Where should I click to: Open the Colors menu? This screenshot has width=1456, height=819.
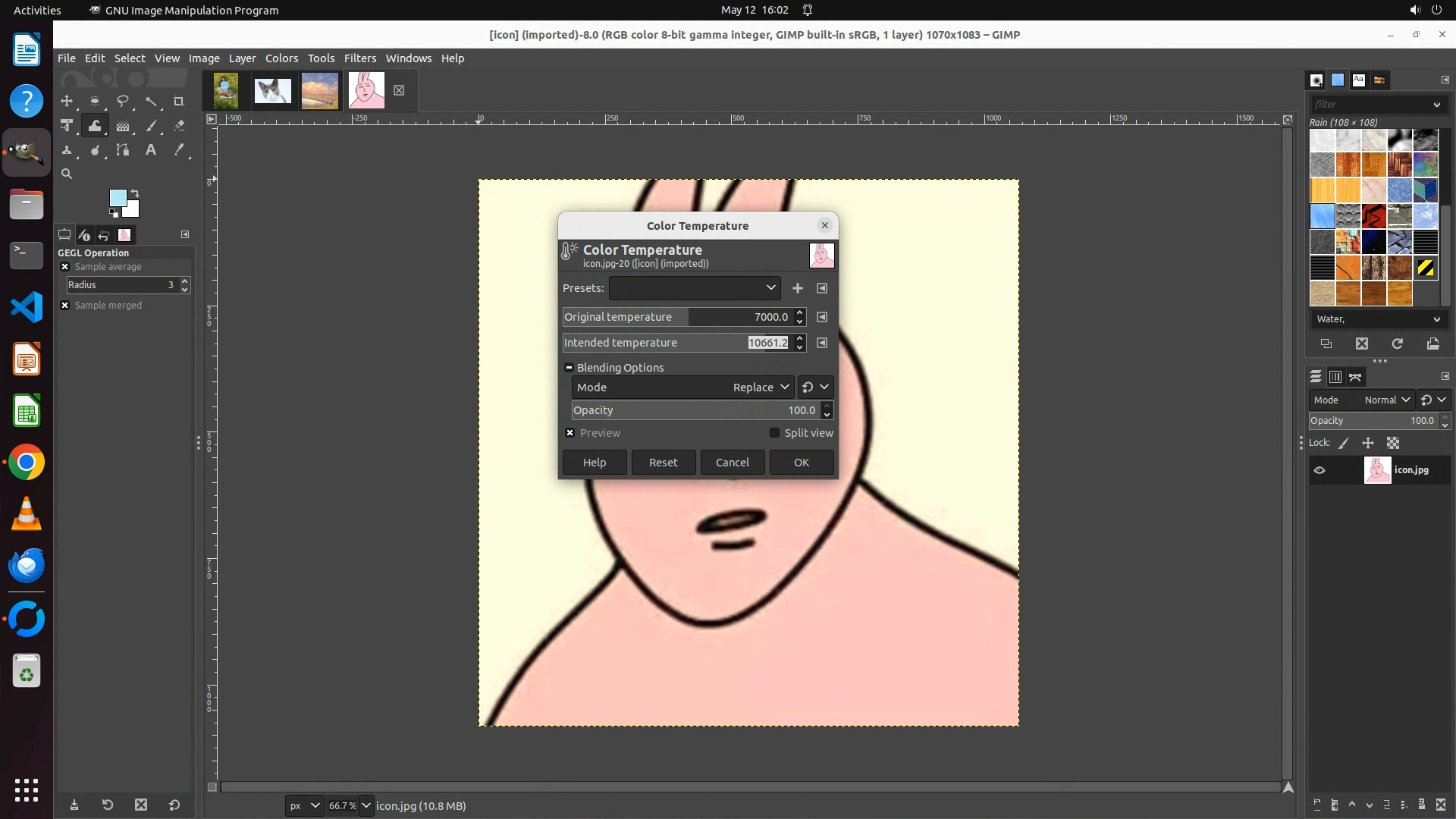281,58
